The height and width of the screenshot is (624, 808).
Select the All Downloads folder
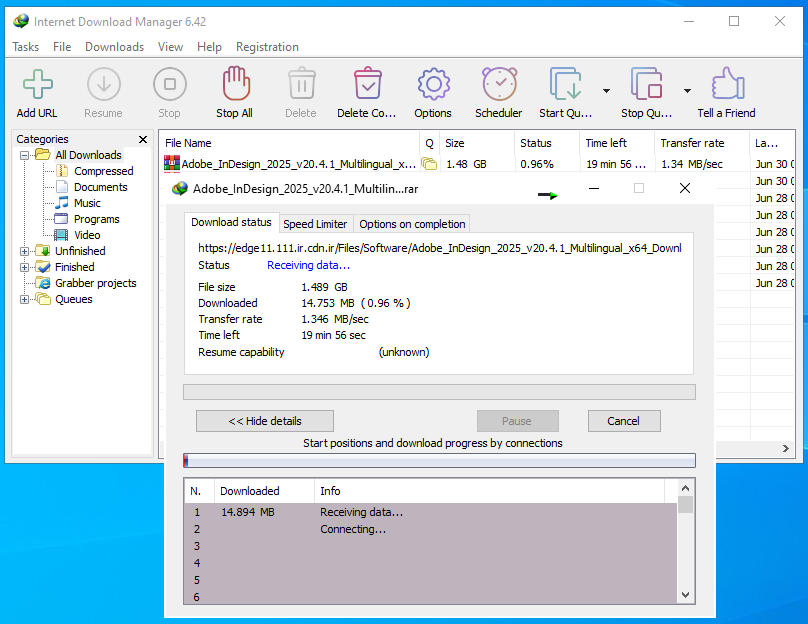coord(88,155)
